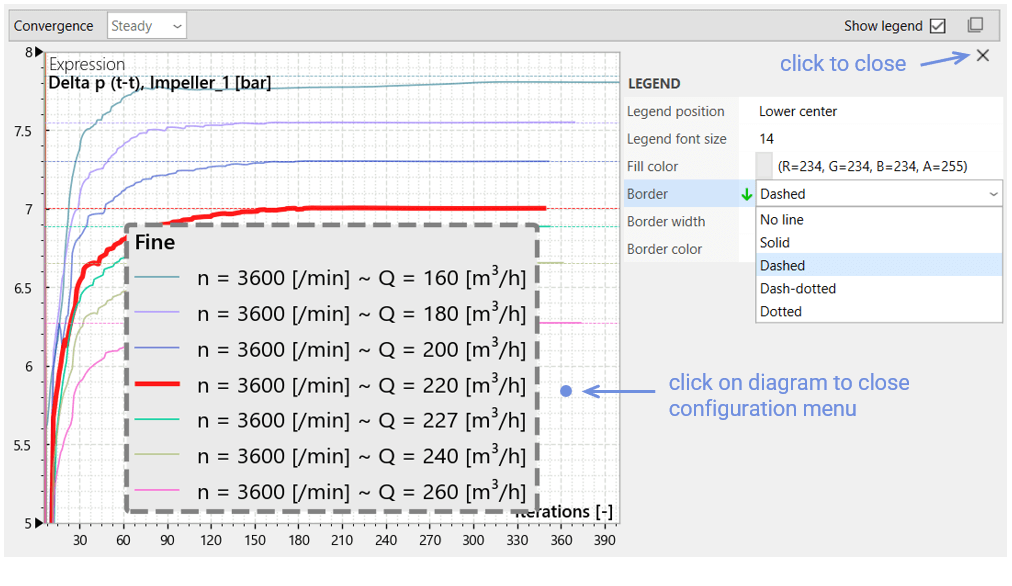Open the Steady convergence dropdown
This screenshot has width=1012, height=586.
tap(147, 26)
